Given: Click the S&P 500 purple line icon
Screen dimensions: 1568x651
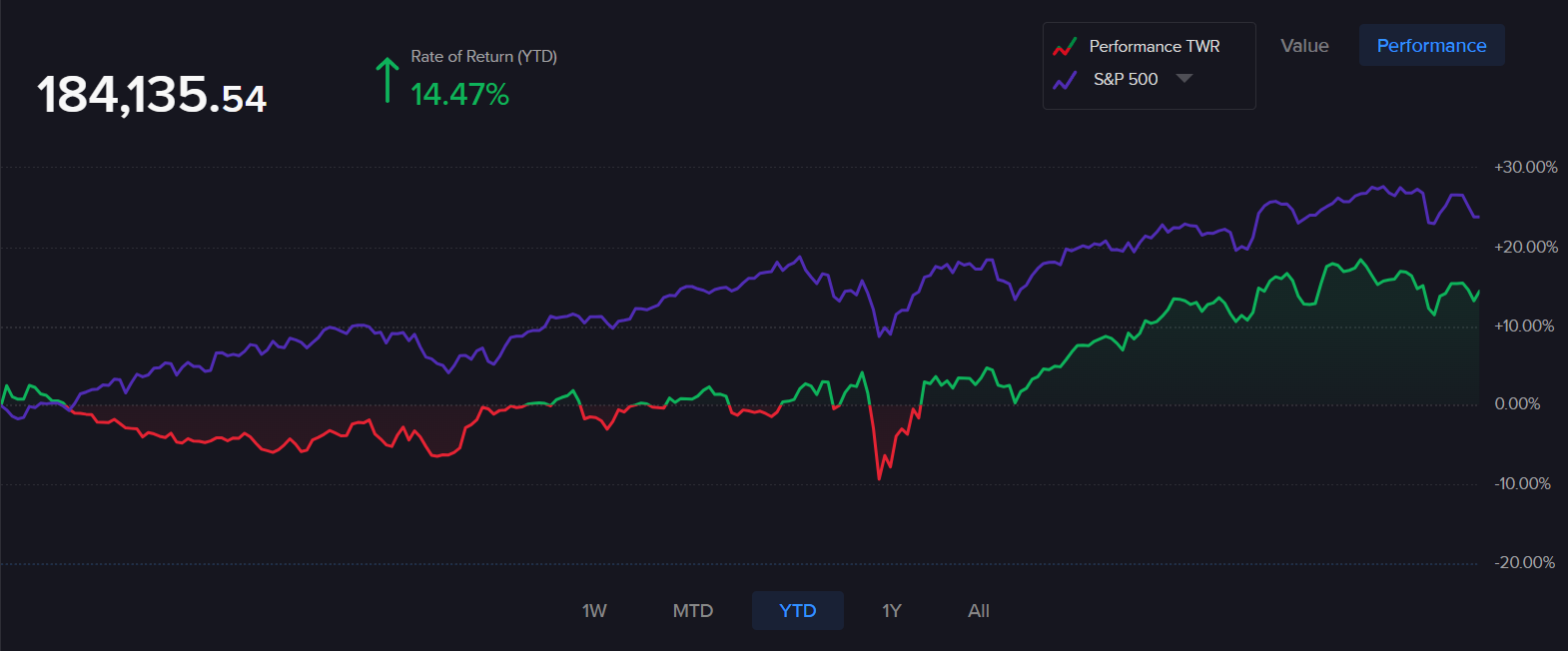Looking at the screenshot, I should pos(1065,80).
